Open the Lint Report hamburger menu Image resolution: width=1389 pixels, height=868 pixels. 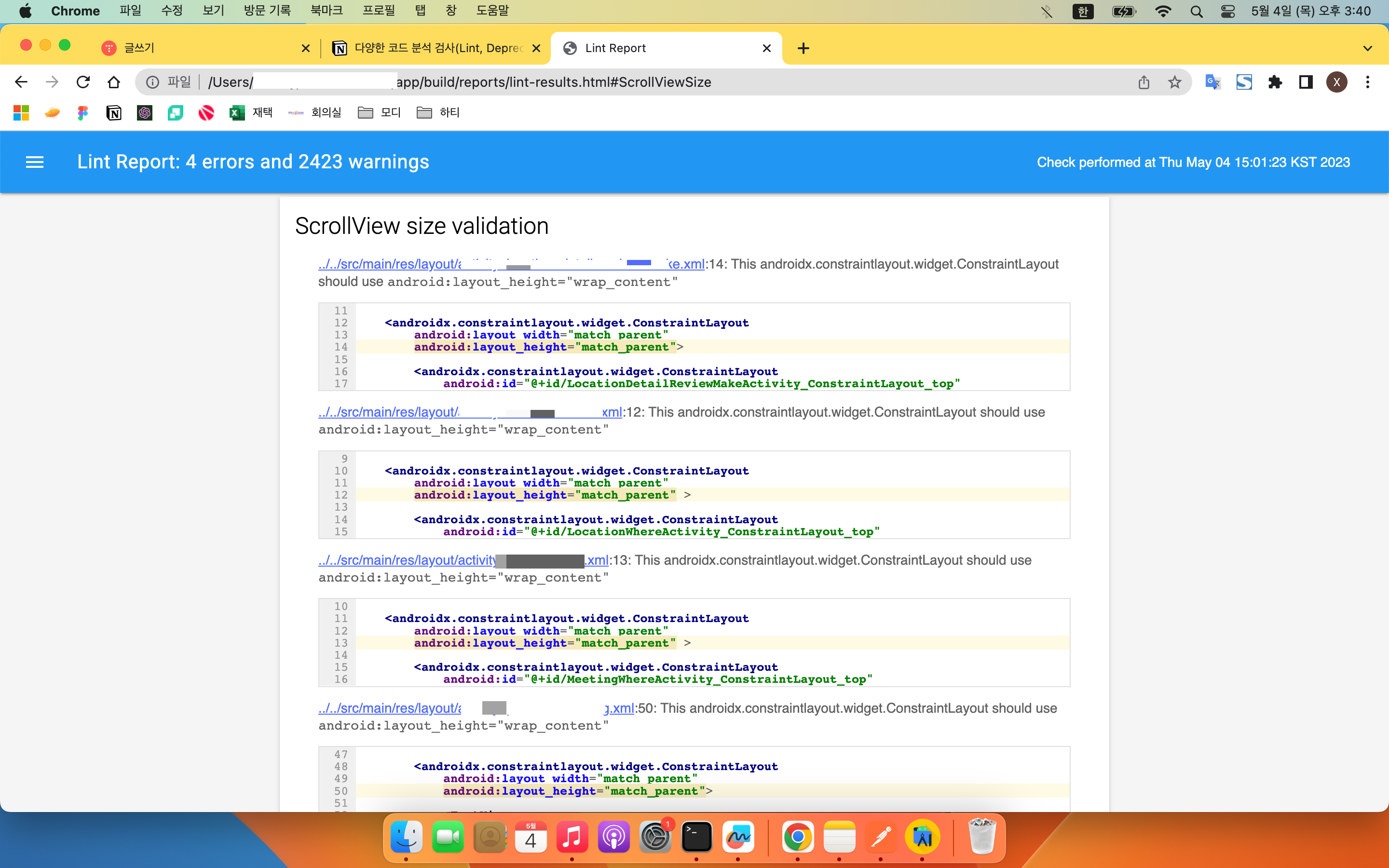34,163
